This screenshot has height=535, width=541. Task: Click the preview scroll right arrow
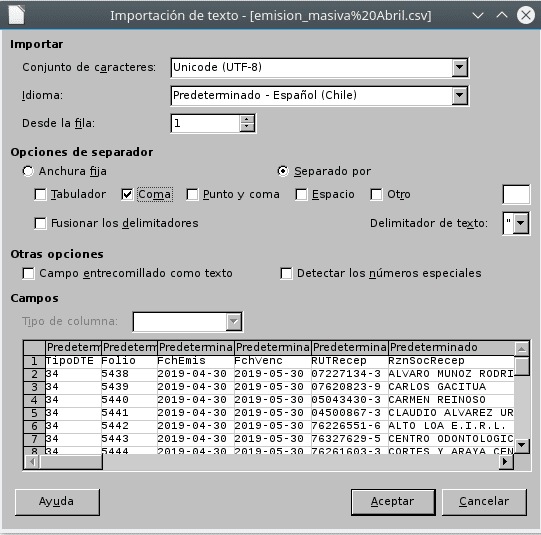coord(506,462)
